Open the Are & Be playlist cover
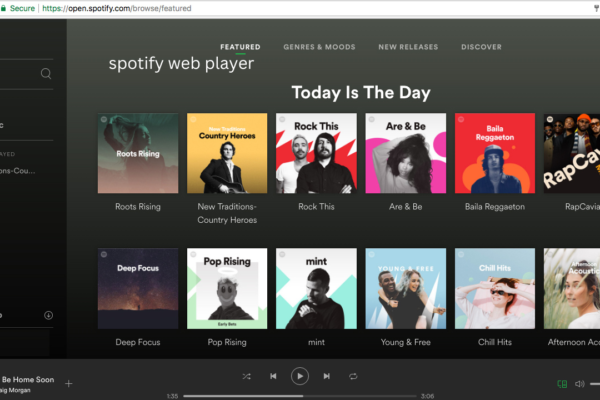 (x=406, y=153)
